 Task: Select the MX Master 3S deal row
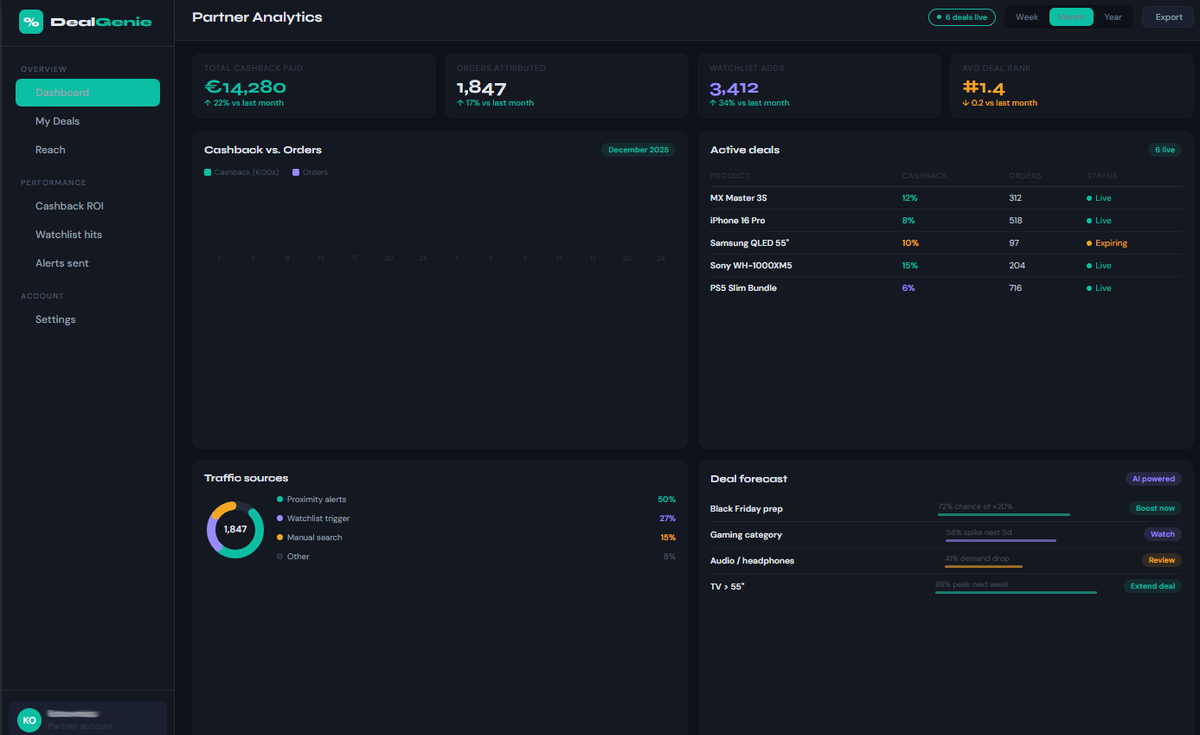(945, 198)
